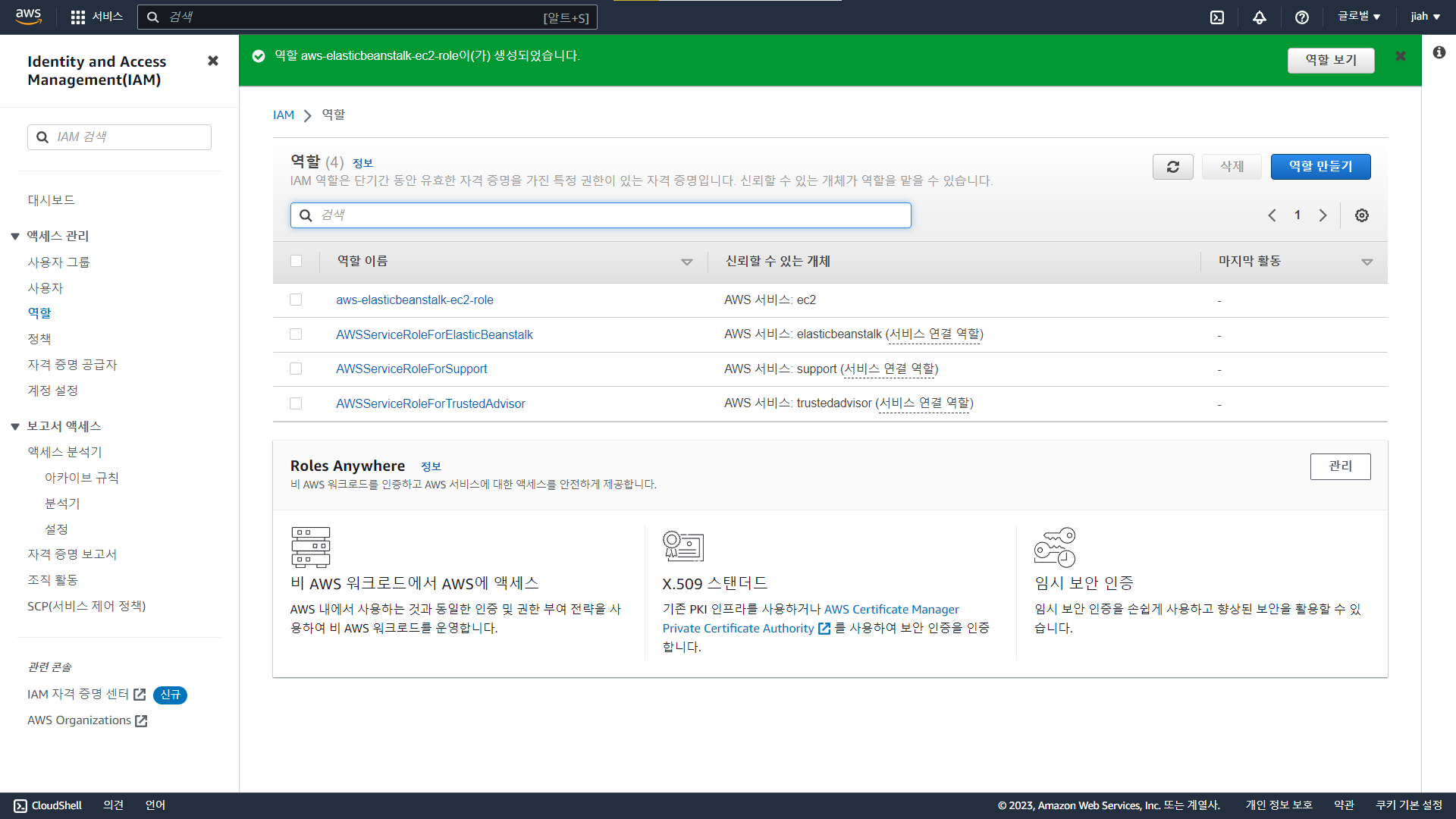The height and width of the screenshot is (819, 1456).
Task: Click the 정보 link next to Roles Anywhere
Action: pyautogui.click(x=431, y=466)
